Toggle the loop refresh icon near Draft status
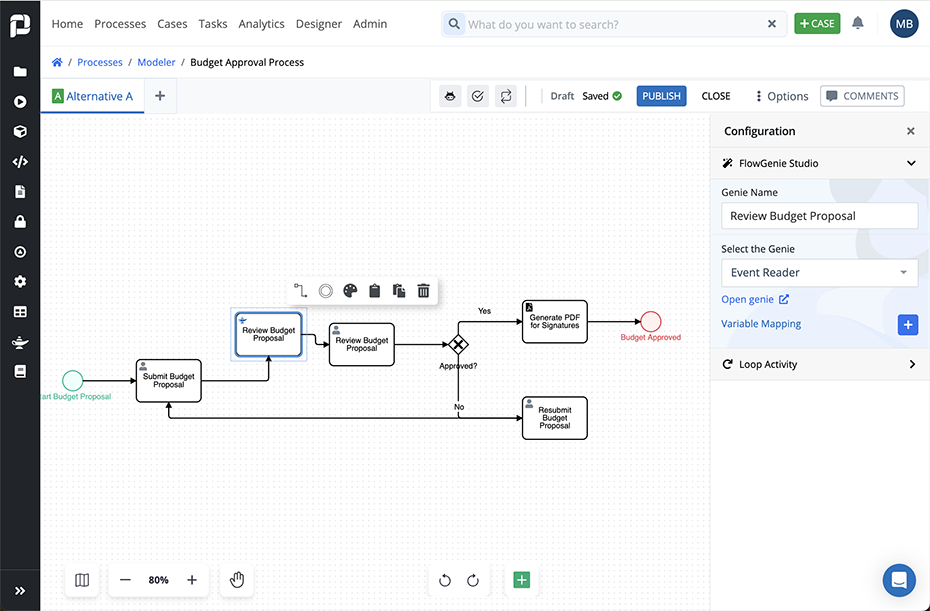This screenshot has height=611, width=930. (506, 95)
